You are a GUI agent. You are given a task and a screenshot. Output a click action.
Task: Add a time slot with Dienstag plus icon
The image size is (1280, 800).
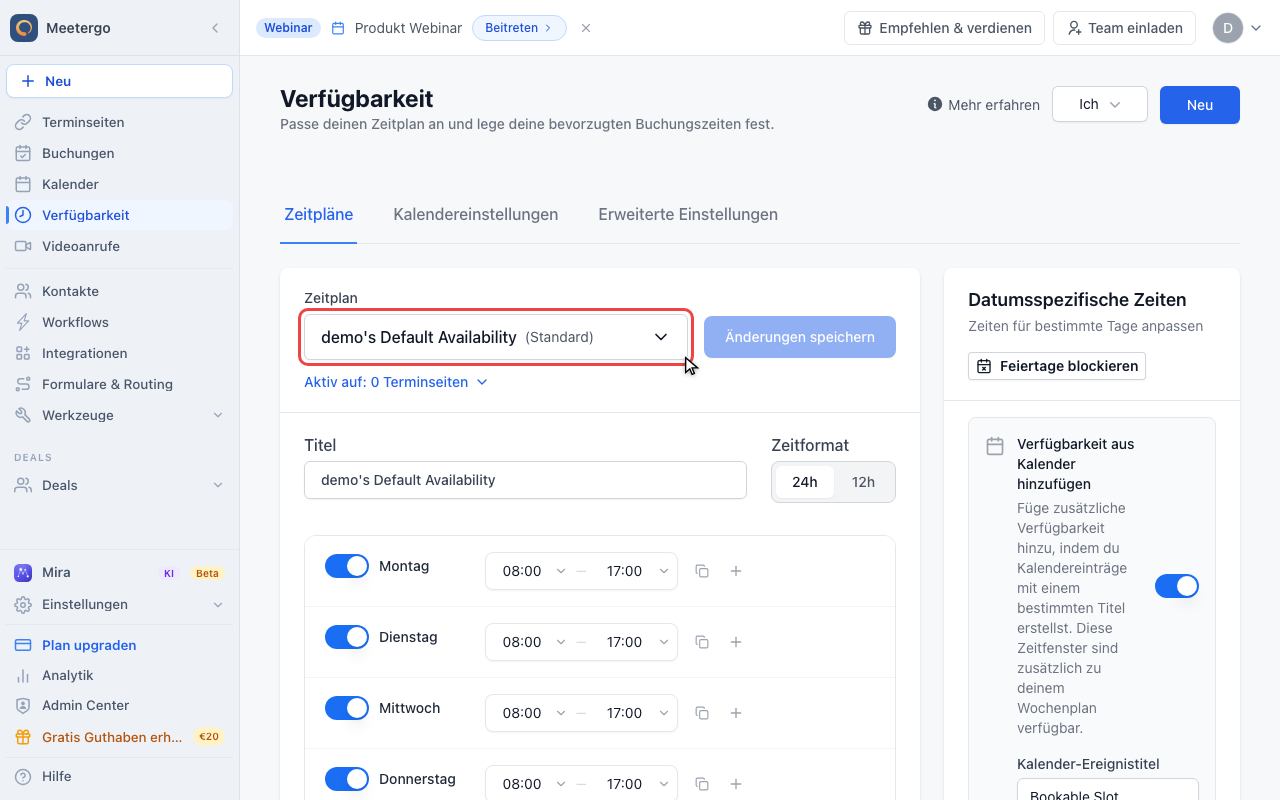tap(736, 642)
